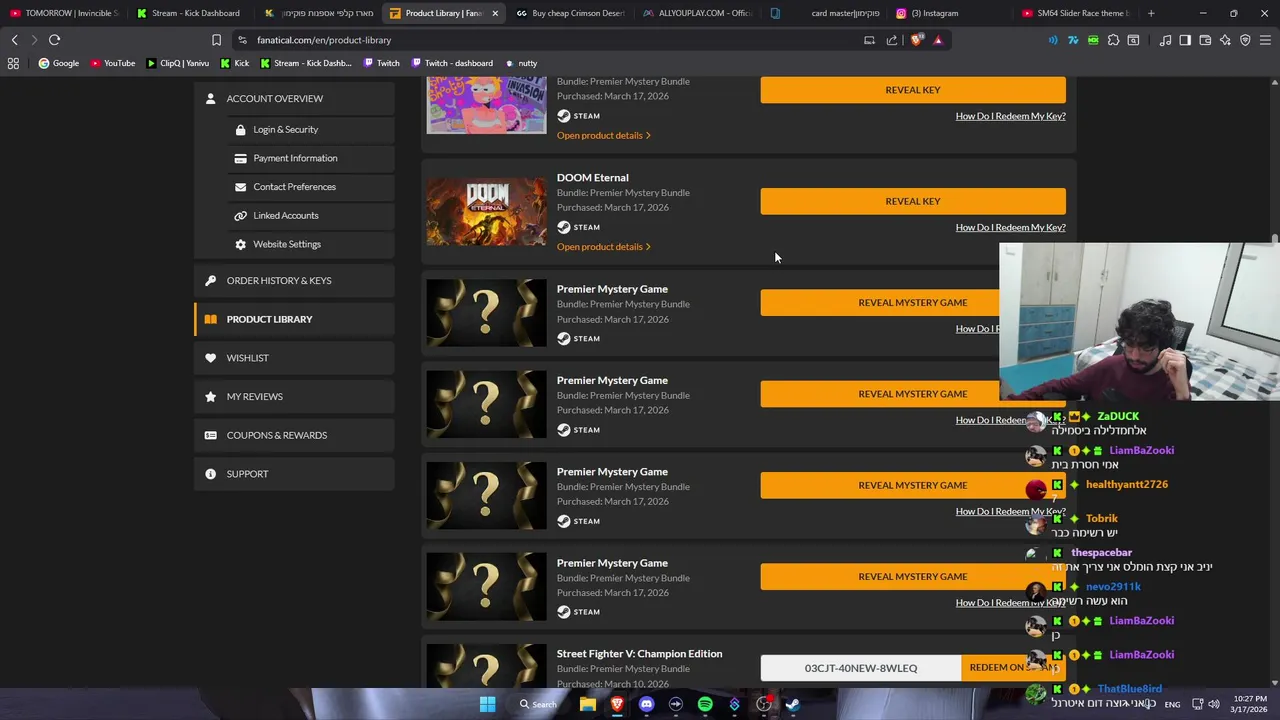Screen dimensions: 1280x720
Task: Expand product details above DOOM Eternal
Action: tap(604, 135)
